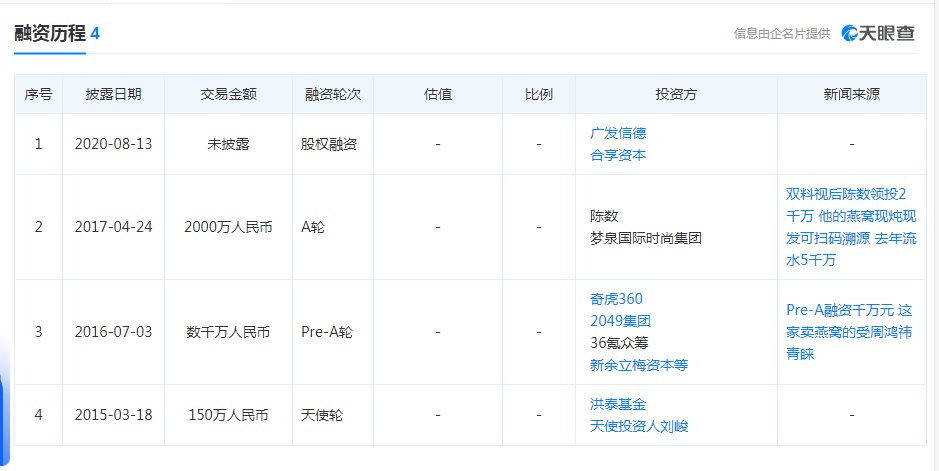
Task: Open investor link 2049集团
Action: (620, 321)
